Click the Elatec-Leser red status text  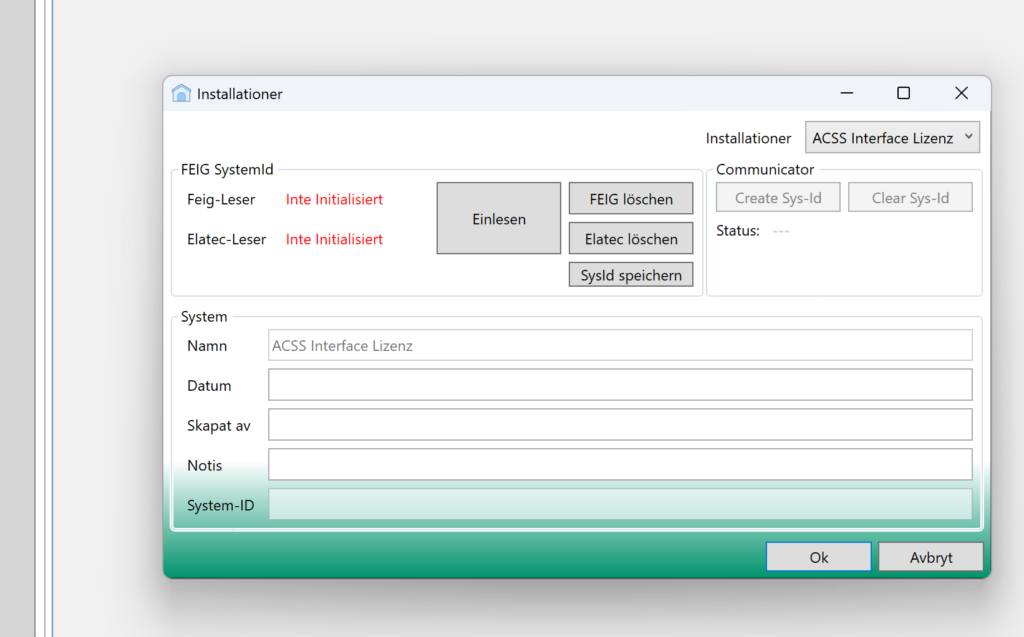(334, 239)
